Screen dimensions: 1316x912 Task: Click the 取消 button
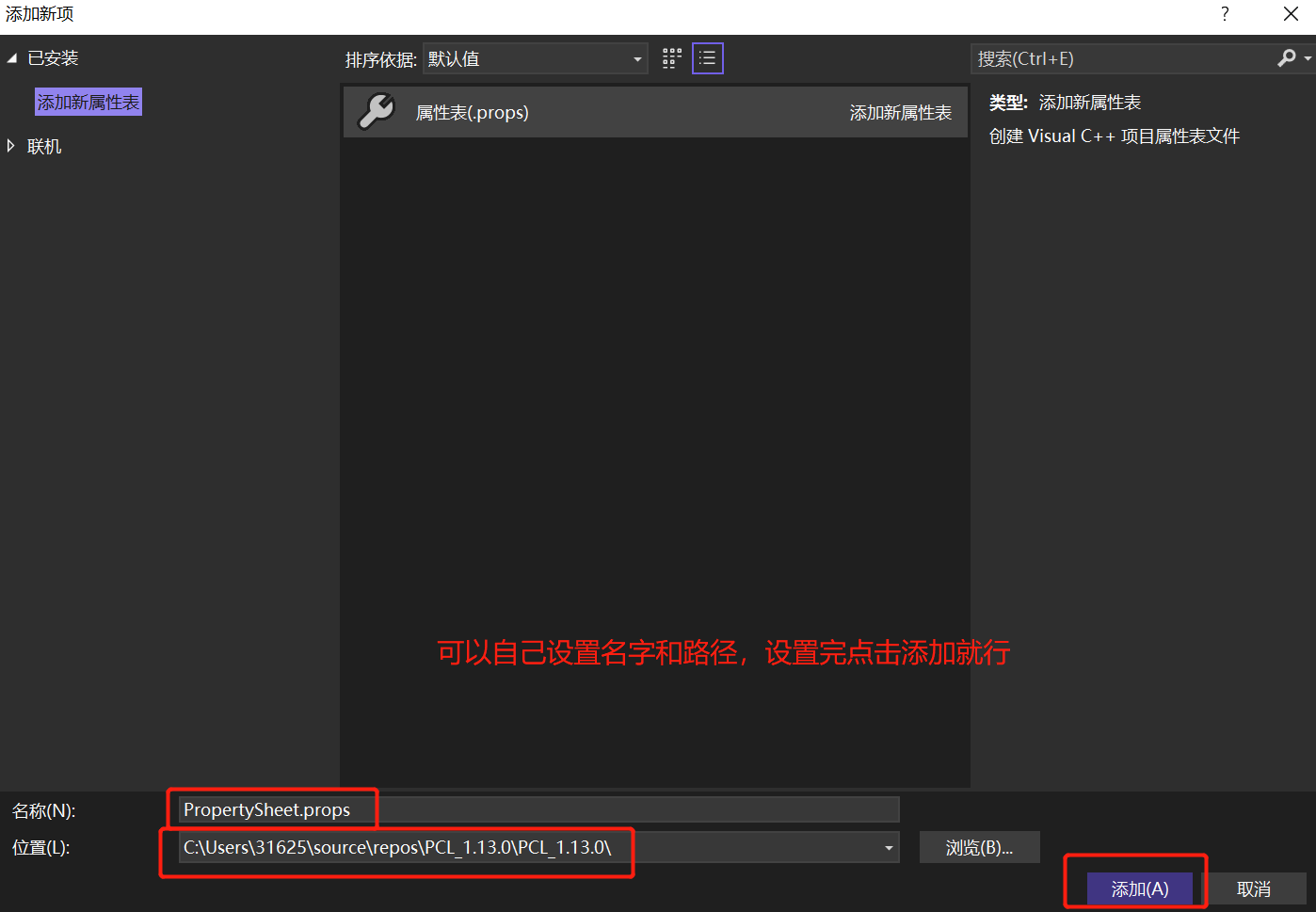pyautogui.click(x=1254, y=889)
